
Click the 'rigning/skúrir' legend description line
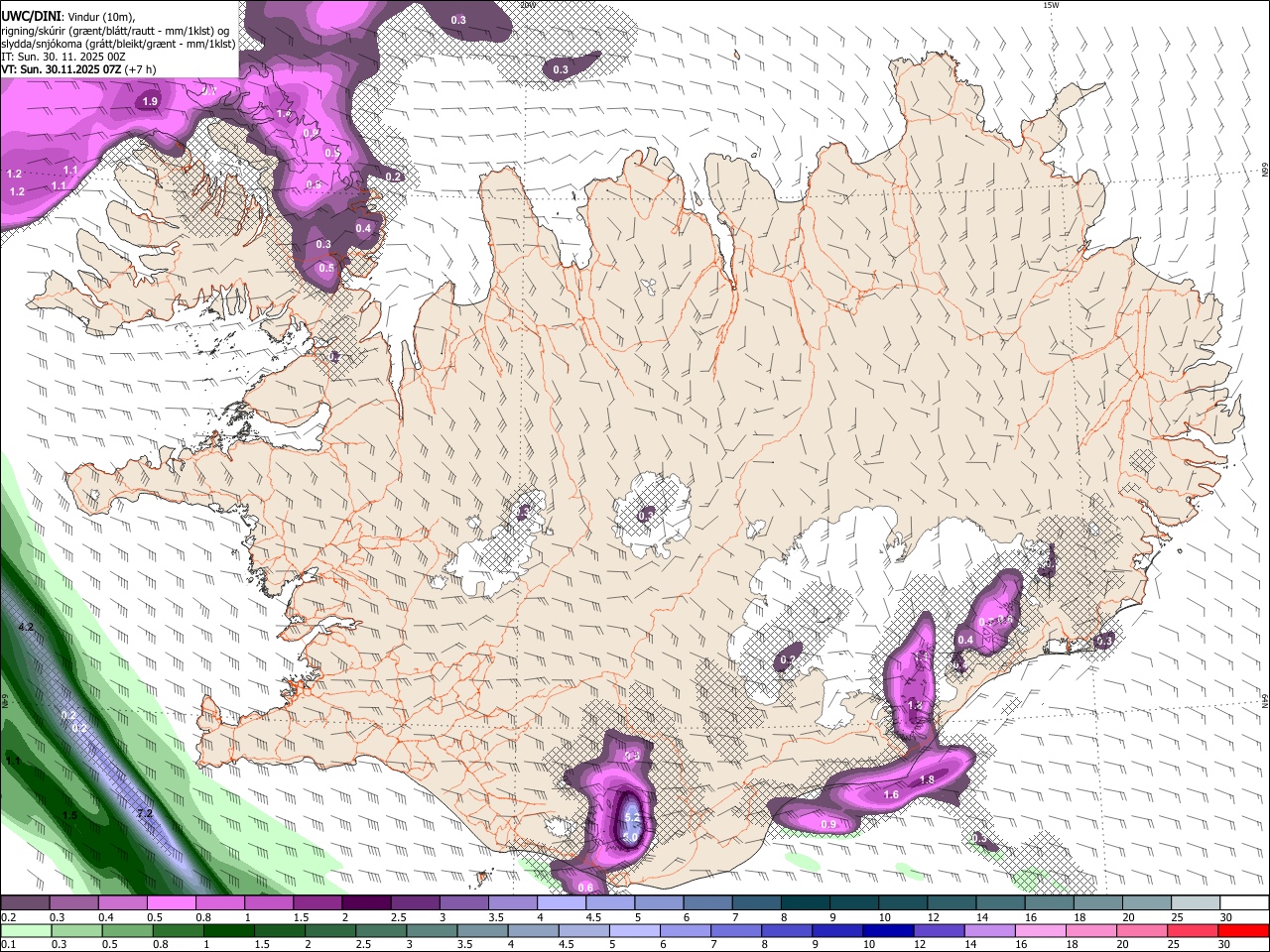pyautogui.click(x=115, y=31)
